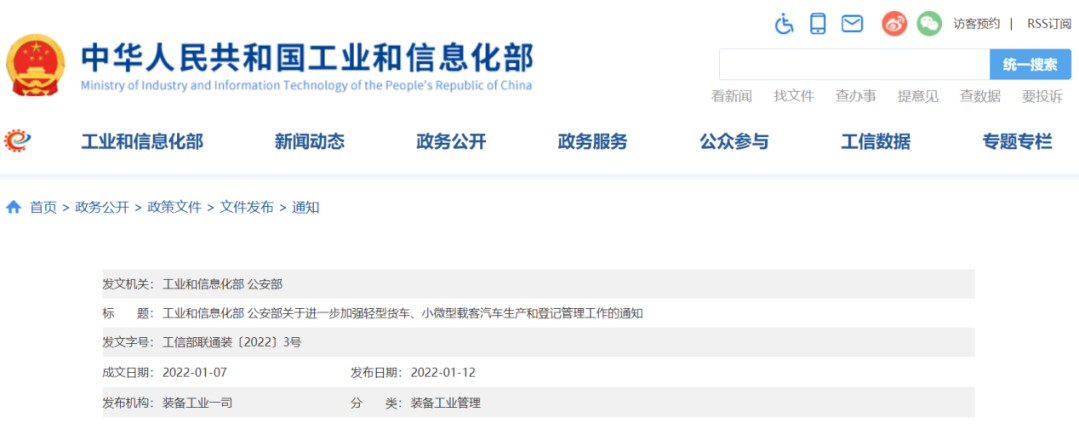Click RSS订阅 link
The width and height of the screenshot is (1079, 429).
coord(1049,23)
